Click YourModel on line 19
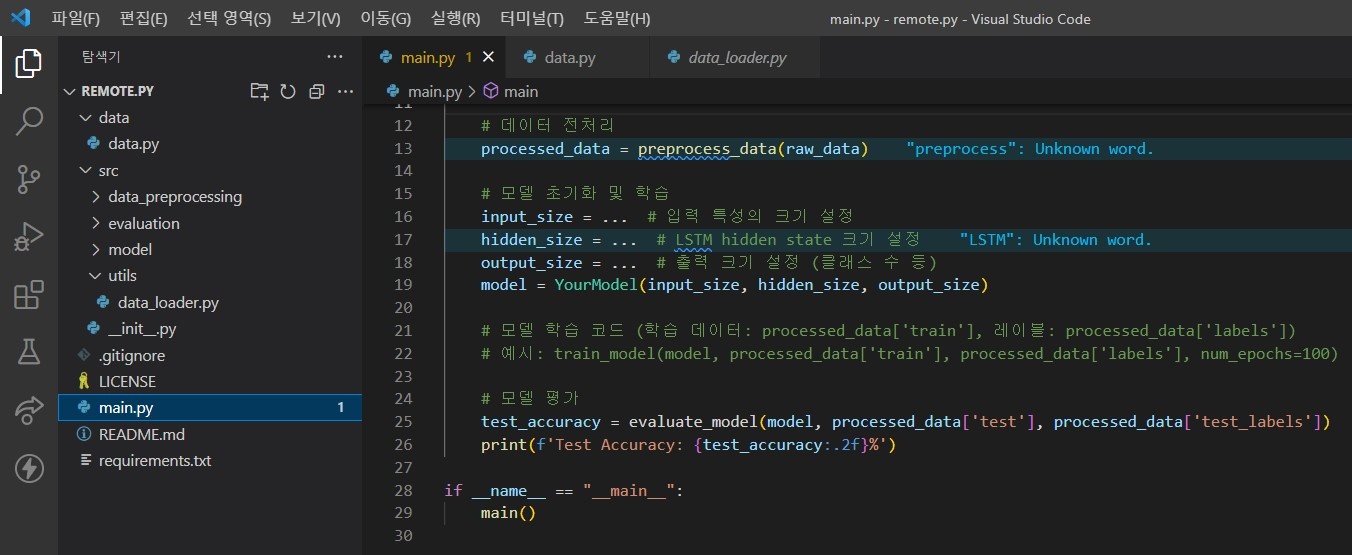The image size is (1352, 555). pos(596,285)
